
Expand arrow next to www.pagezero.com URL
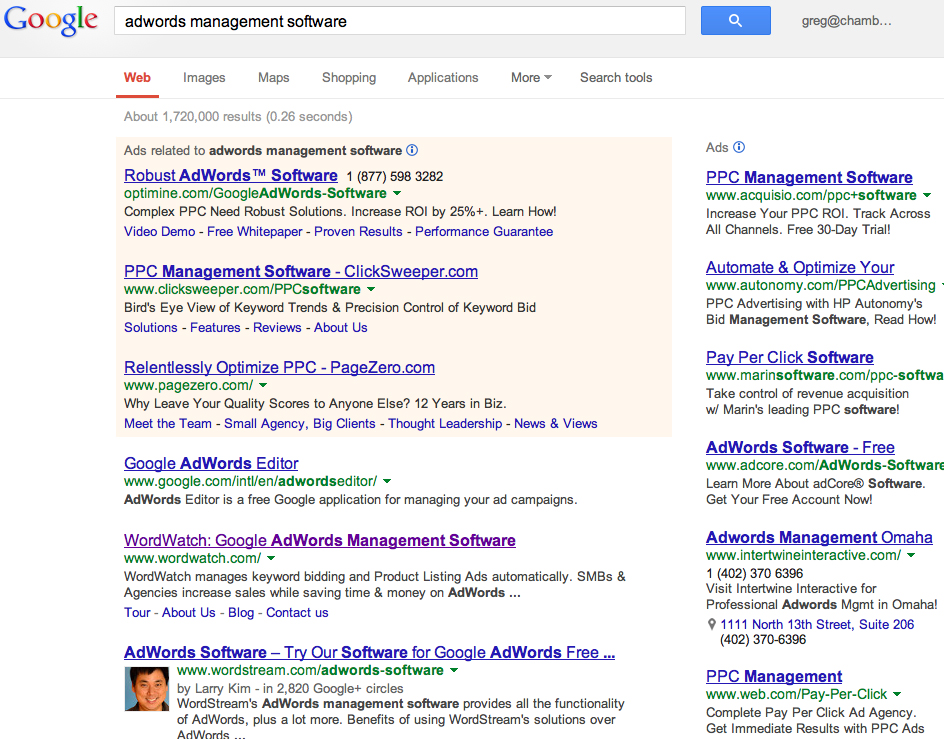point(263,385)
